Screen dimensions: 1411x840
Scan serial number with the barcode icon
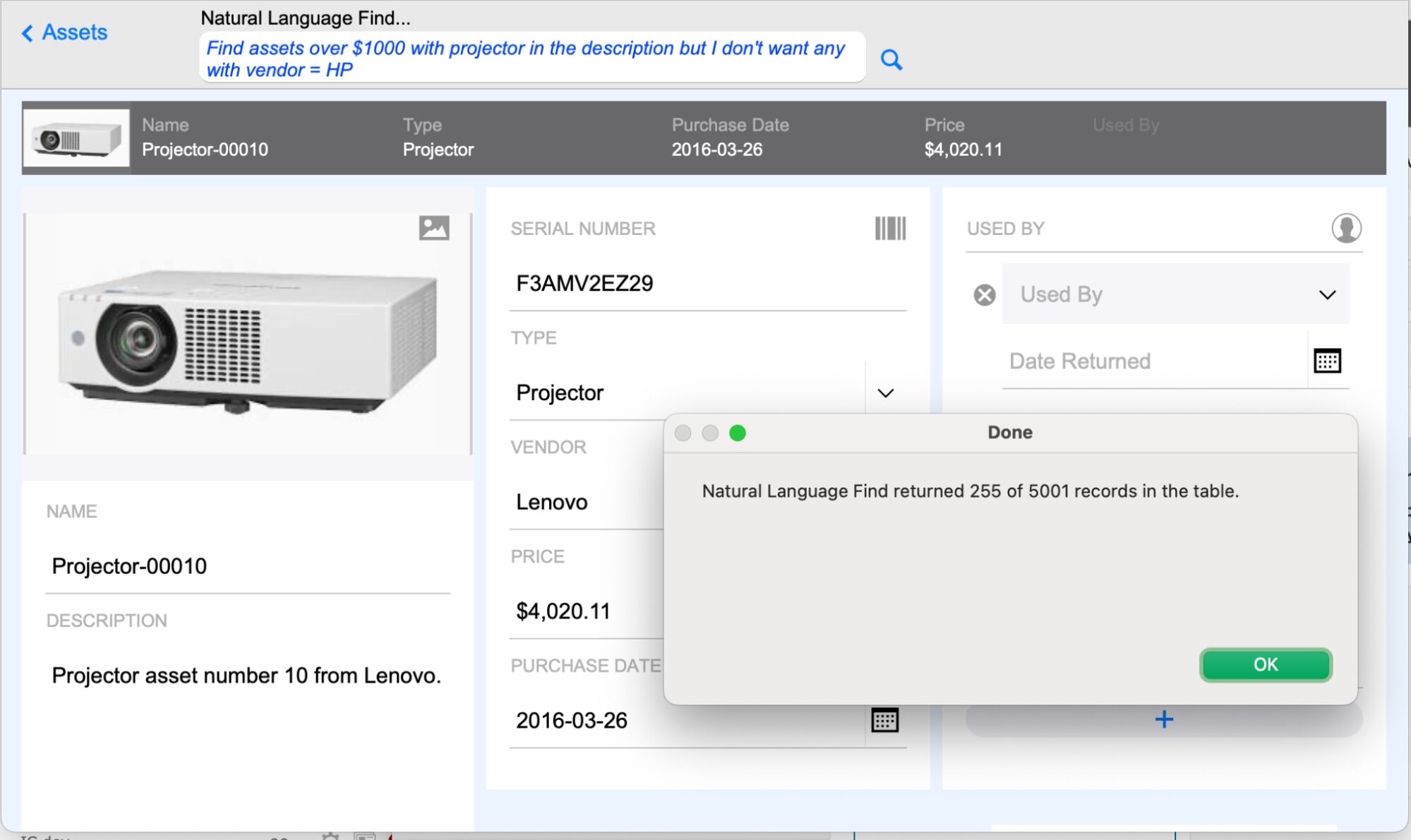tap(891, 228)
